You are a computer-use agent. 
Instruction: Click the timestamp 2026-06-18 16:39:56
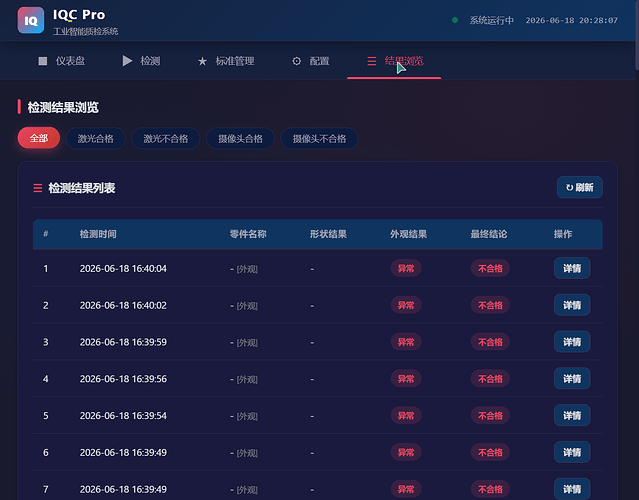[x=123, y=379]
